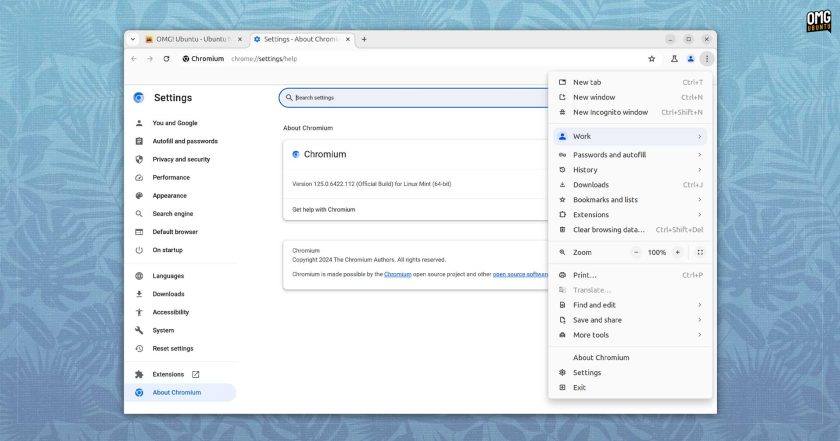
Task: Expand Save and share submenu
Action: click(630, 320)
